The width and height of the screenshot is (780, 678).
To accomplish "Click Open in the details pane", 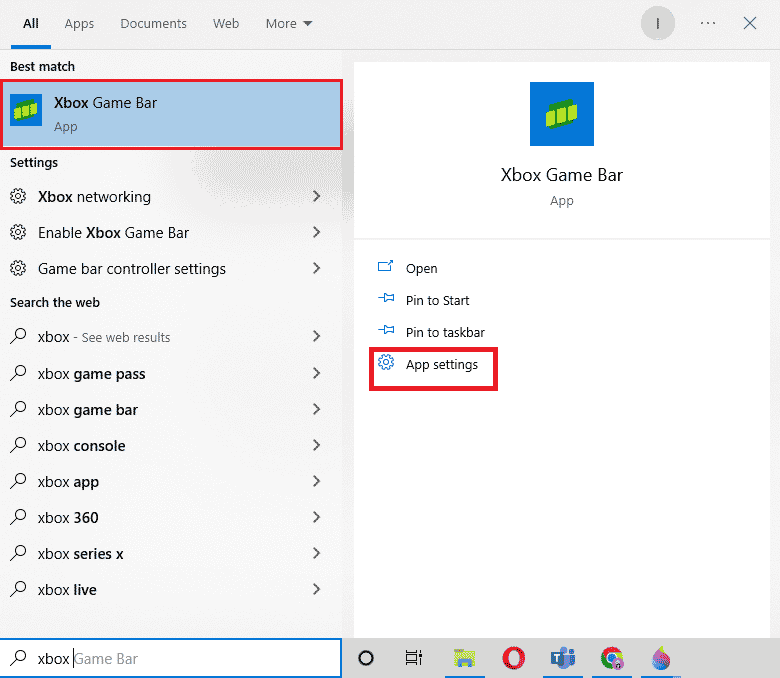I will tap(421, 268).
